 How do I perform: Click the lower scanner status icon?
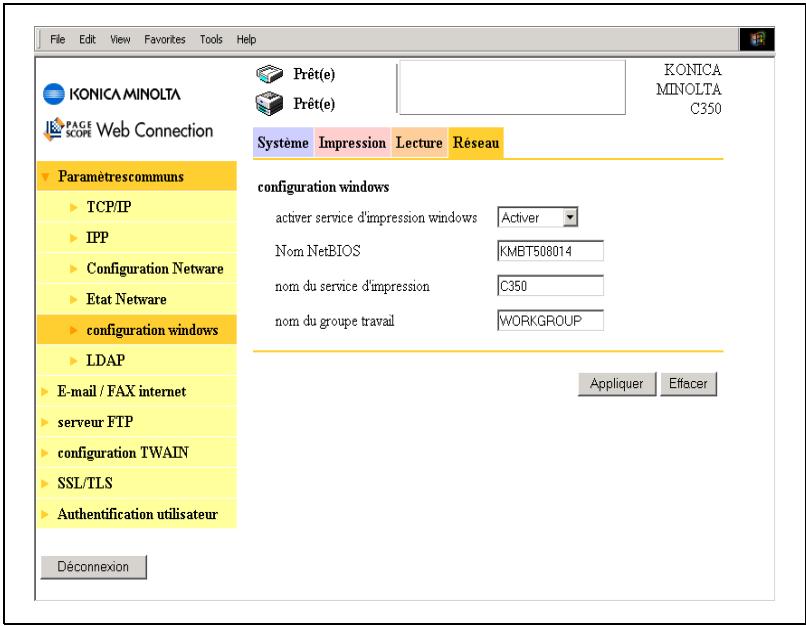pyautogui.click(x=269, y=103)
